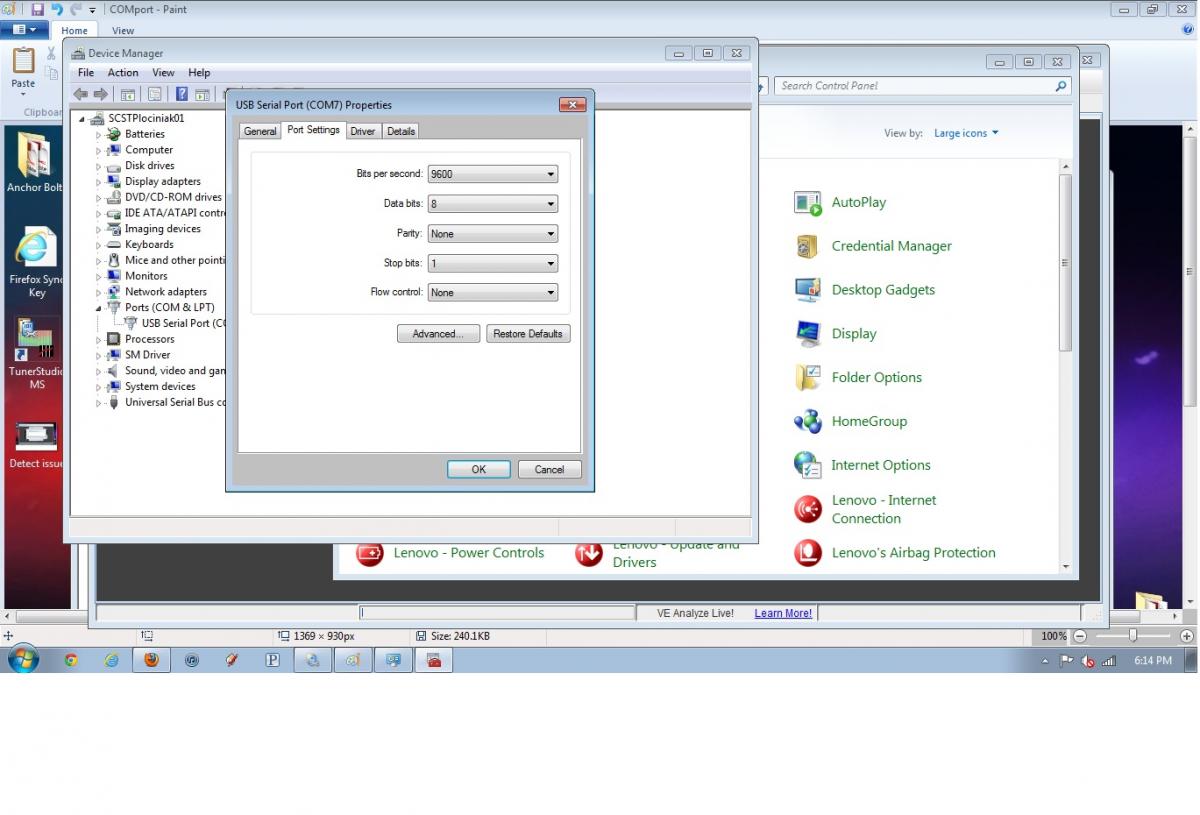1200x815 pixels.
Task: Open the Flow control dropdown
Action: click(492, 293)
